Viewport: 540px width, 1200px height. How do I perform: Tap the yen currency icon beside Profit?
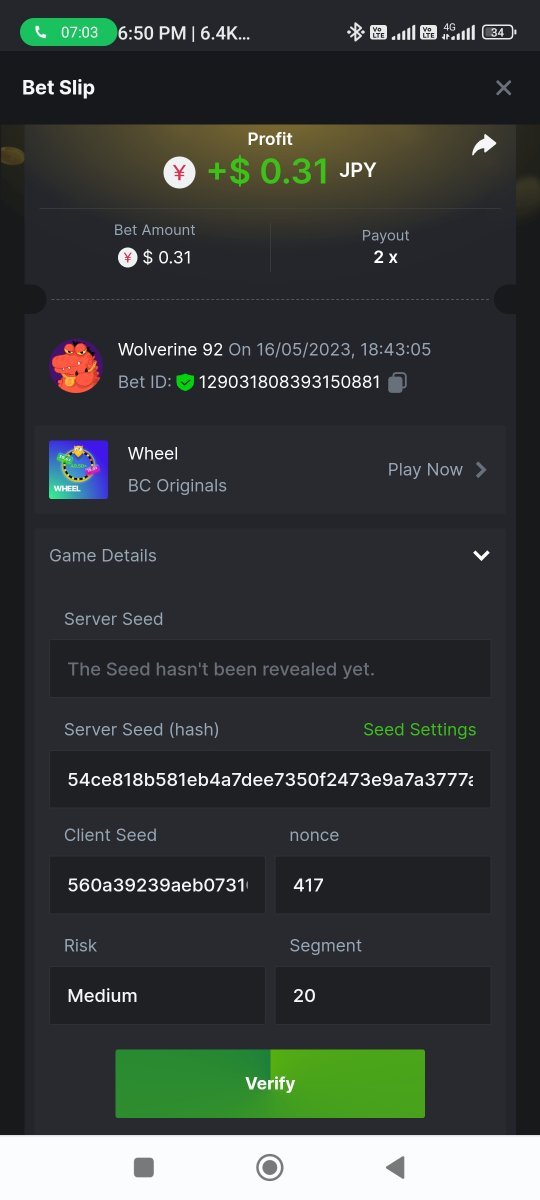[180, 172]
